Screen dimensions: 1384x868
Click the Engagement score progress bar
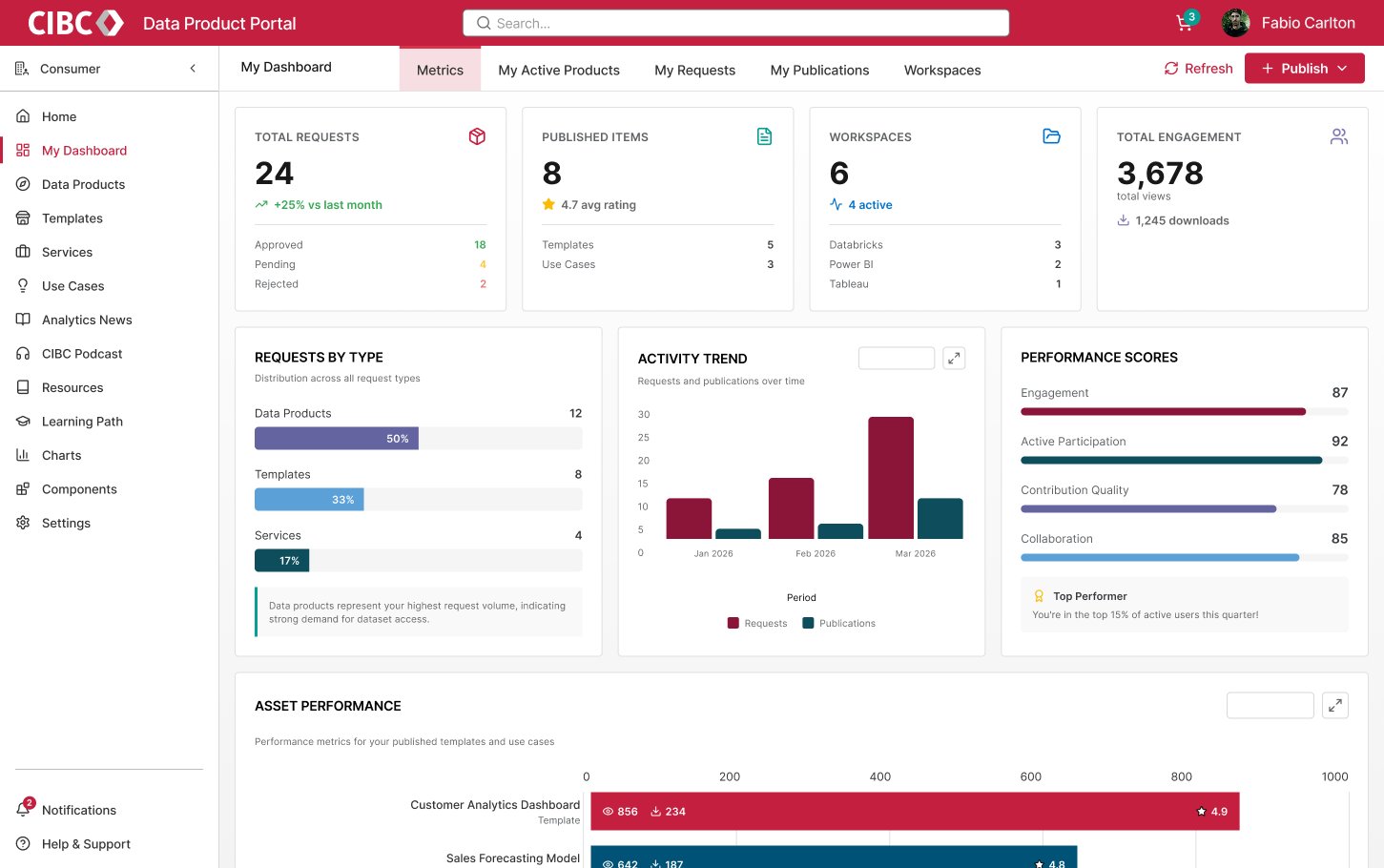click(1185, 412)
